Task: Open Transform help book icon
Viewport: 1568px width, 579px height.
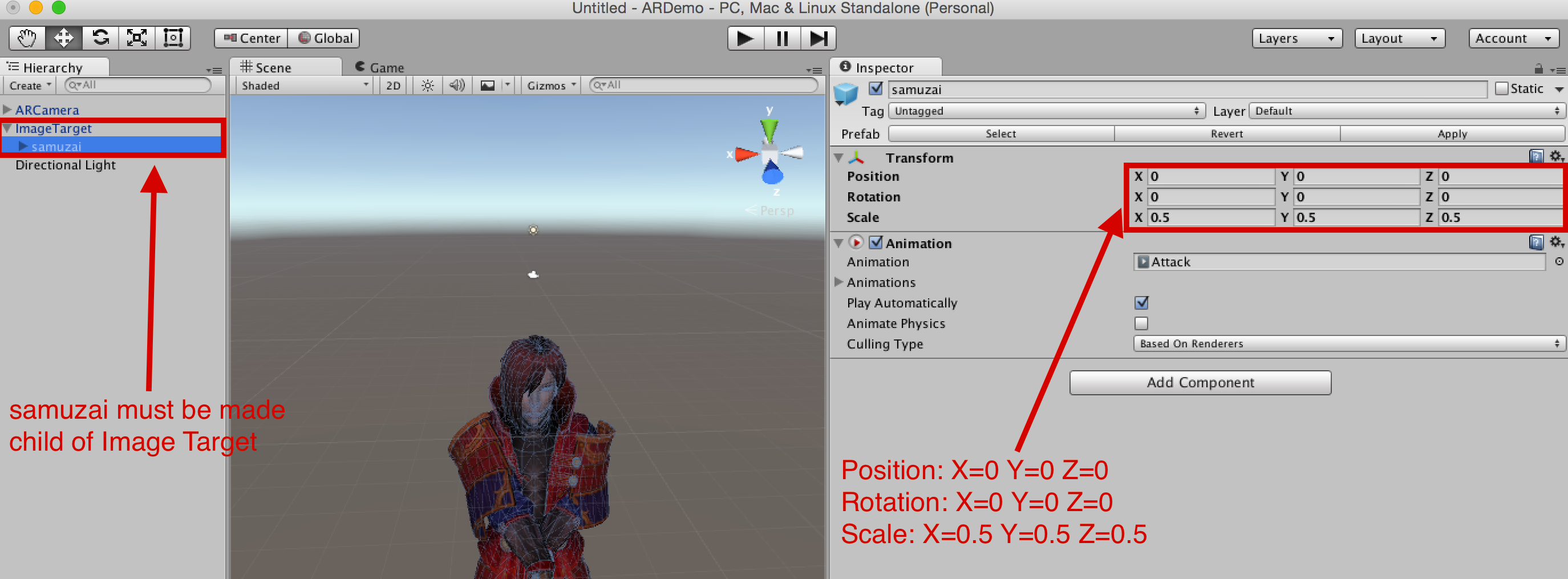Action: click(x=1535, y=156)
